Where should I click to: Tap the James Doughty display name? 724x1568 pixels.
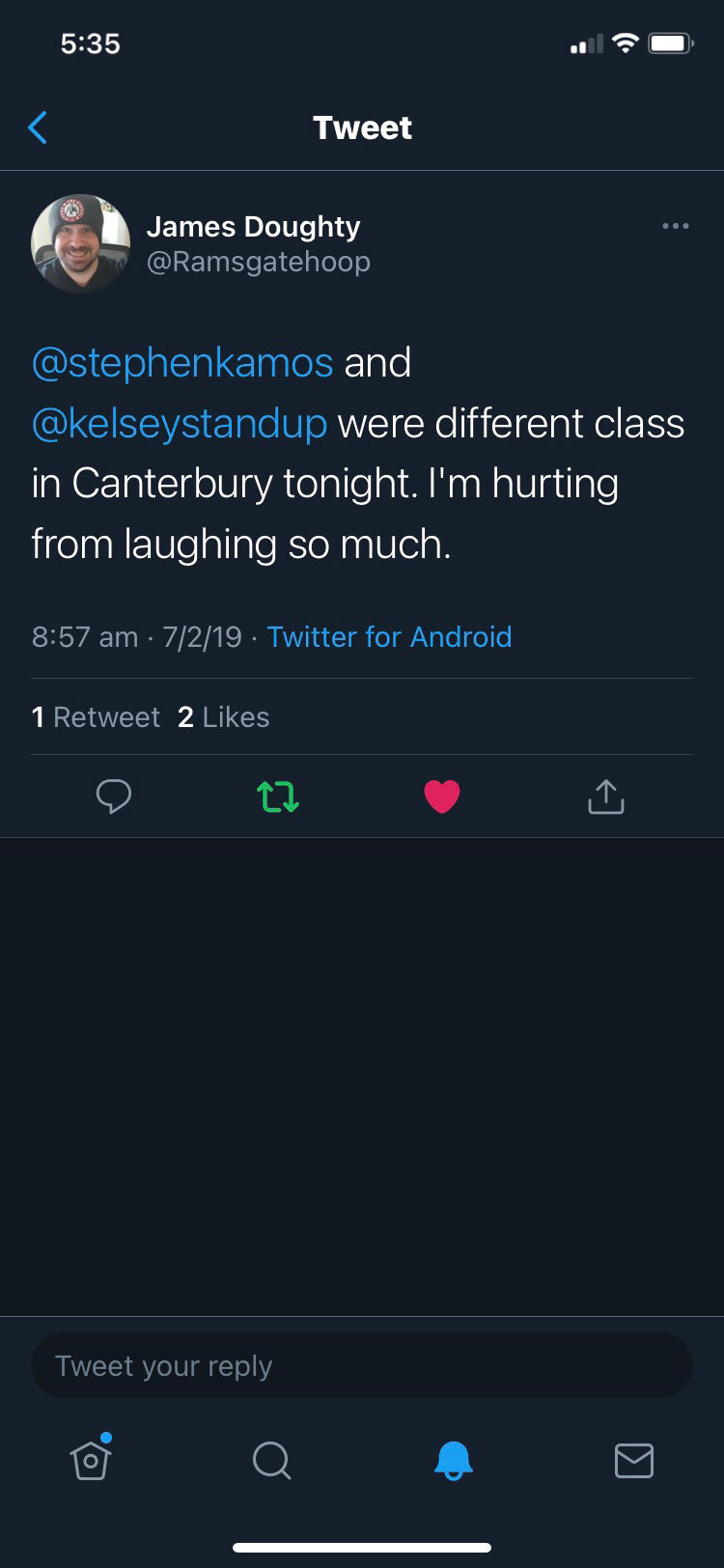(253, 226)
